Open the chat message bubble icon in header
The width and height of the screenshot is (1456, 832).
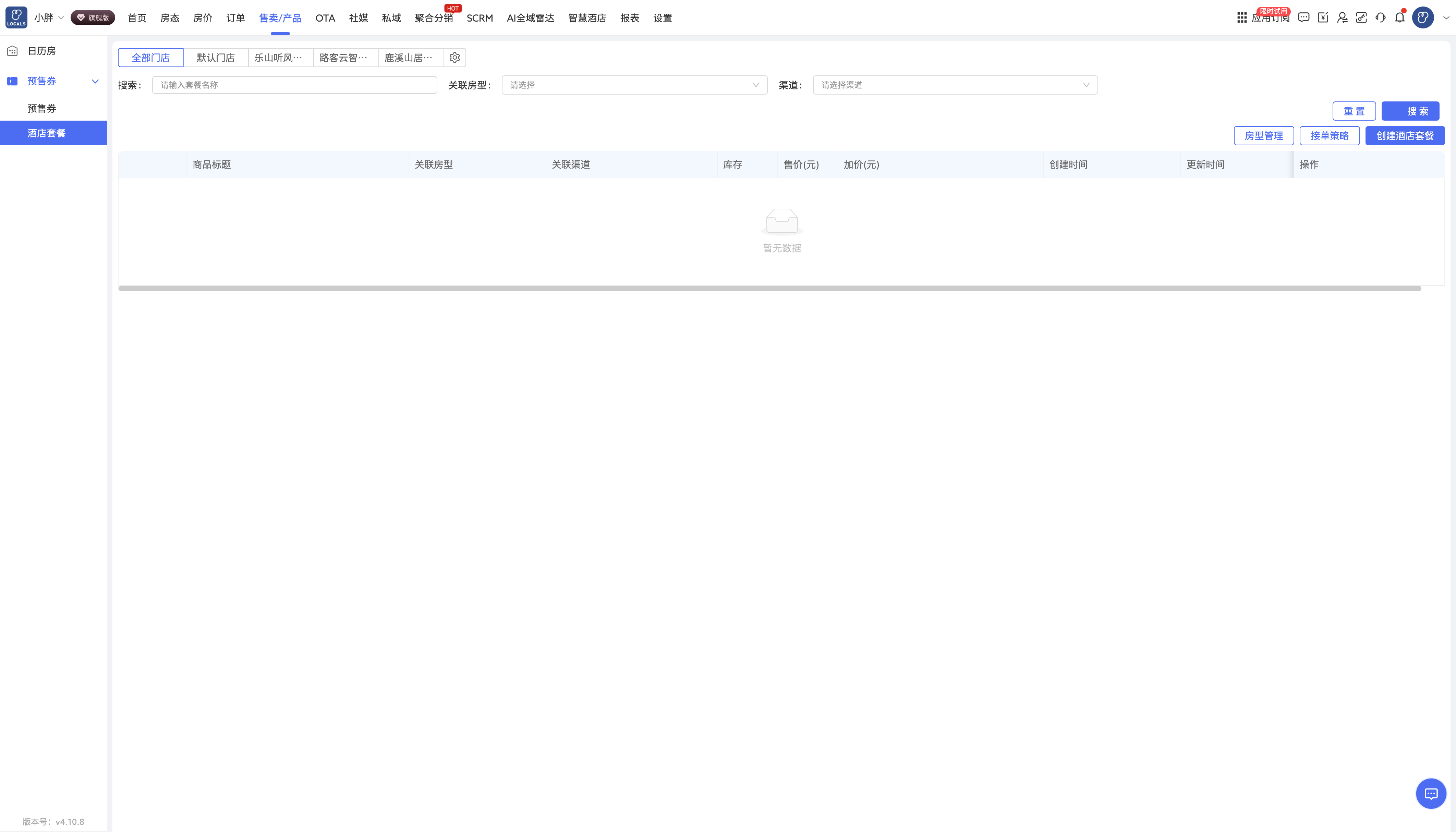[1303, 18]
